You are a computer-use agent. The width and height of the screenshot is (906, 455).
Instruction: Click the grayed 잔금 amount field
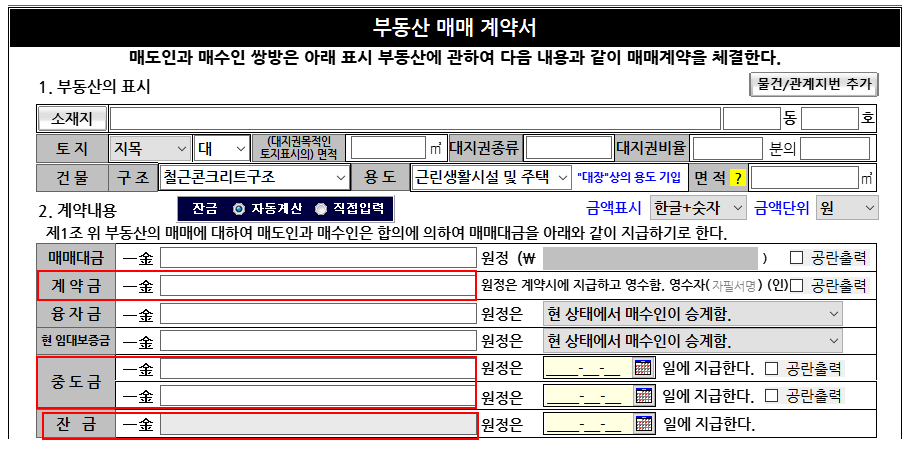click(318, 424)
